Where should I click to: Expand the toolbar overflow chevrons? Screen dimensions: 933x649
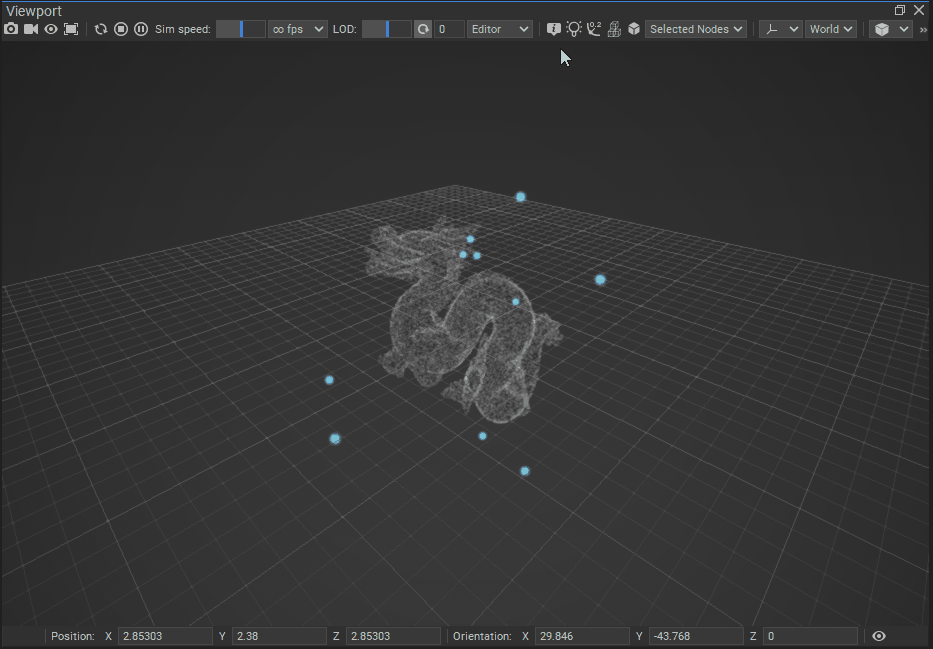click(923, 29)
